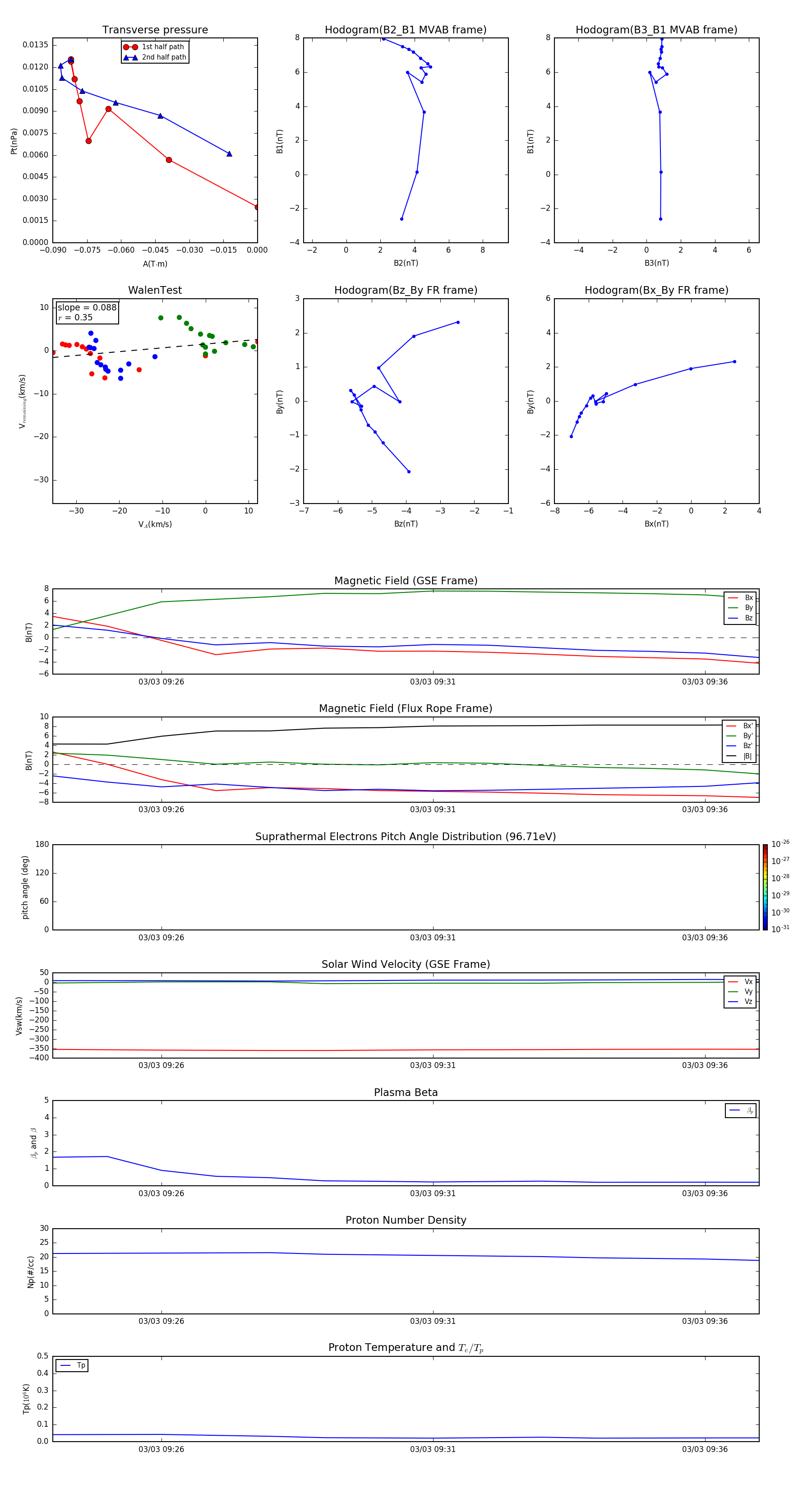Click the '10^-26' color bar label

(780, 844)
